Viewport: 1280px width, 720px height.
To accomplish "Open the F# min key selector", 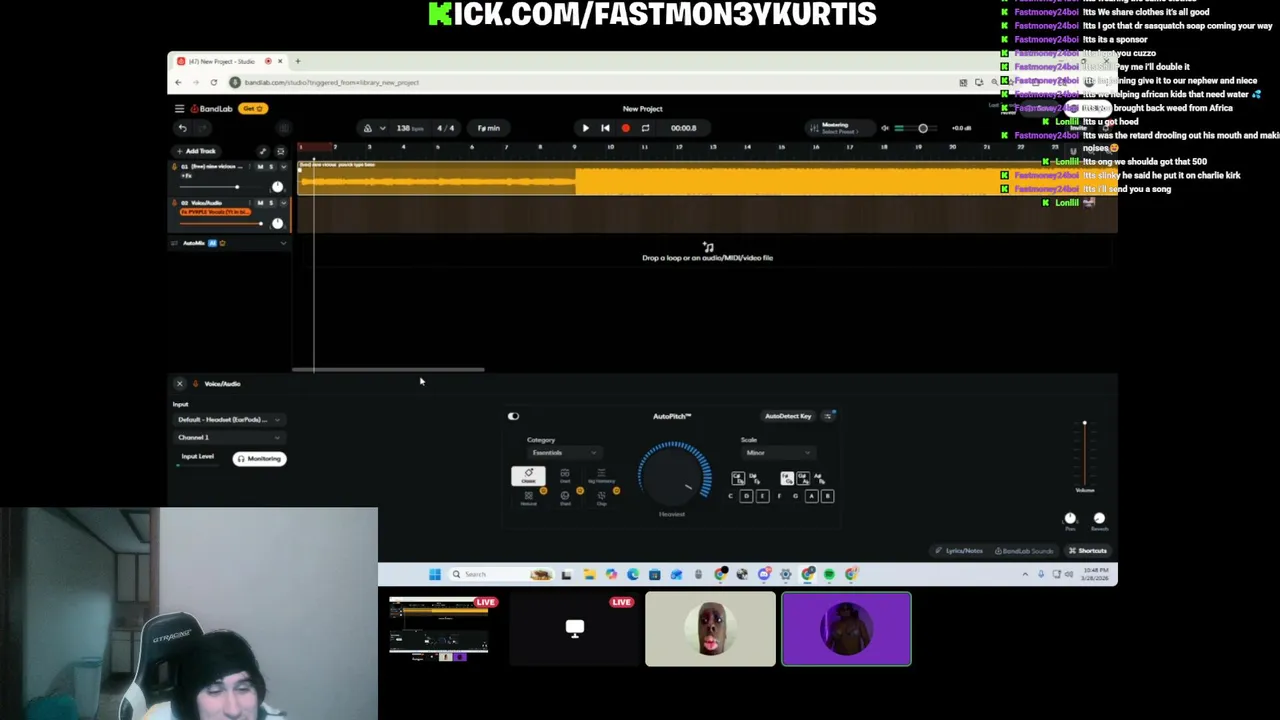I will point(488,128).
